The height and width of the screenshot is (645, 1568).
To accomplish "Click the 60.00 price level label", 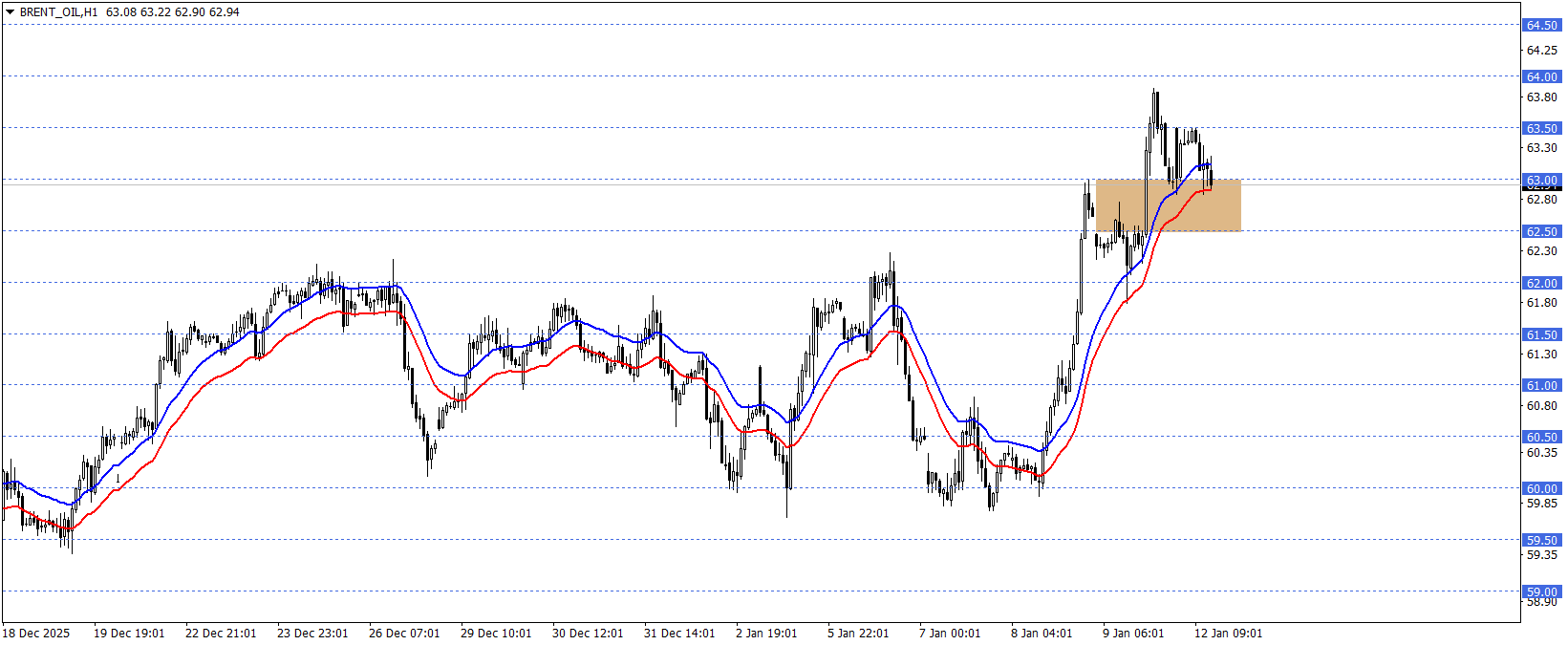I will 1541,489.
